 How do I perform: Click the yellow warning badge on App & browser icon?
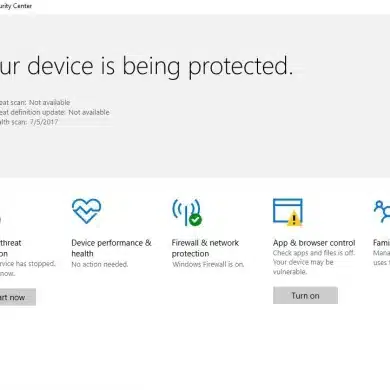point(294,219)
